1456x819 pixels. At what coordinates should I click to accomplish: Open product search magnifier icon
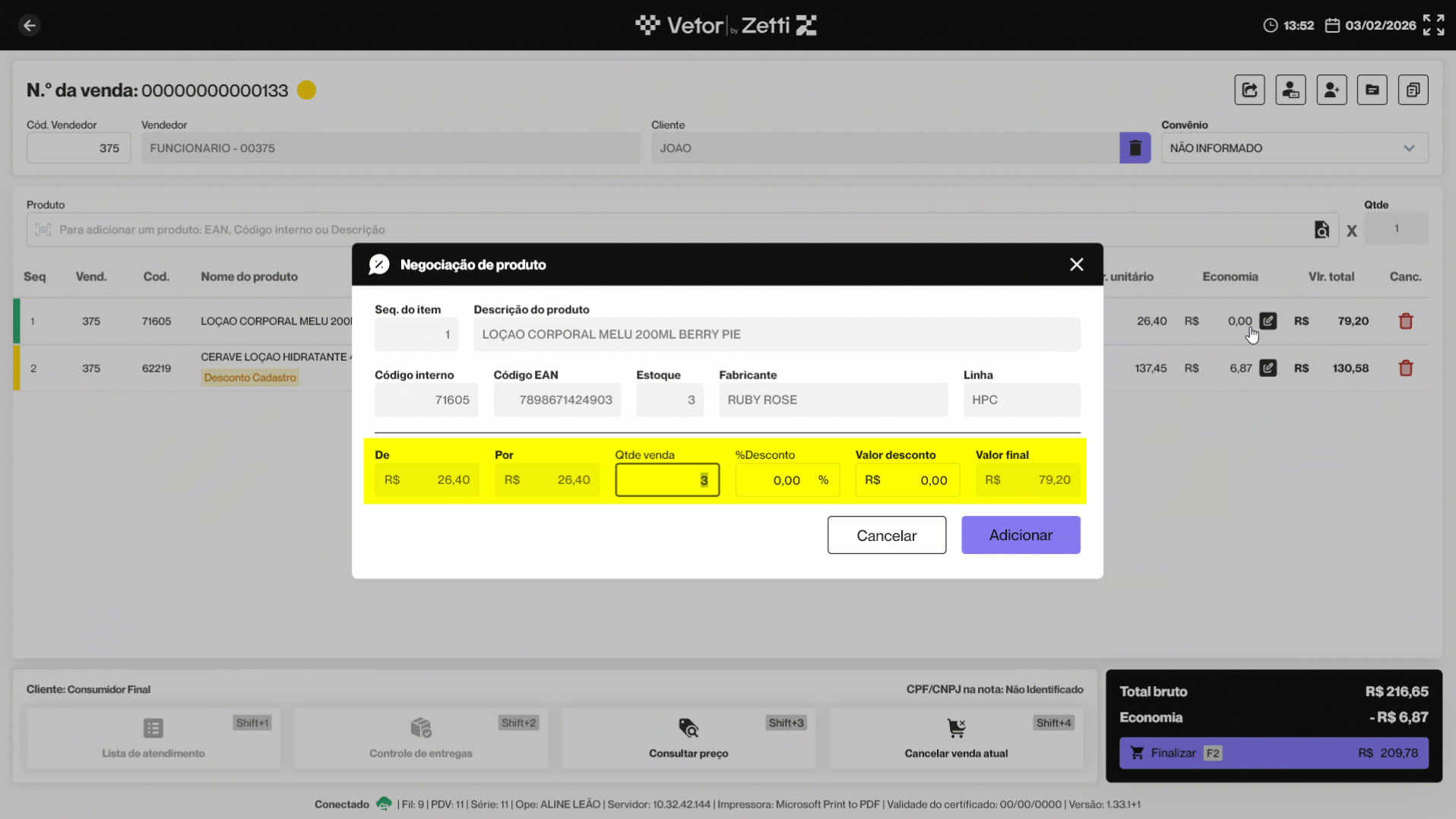[1321, 230]
